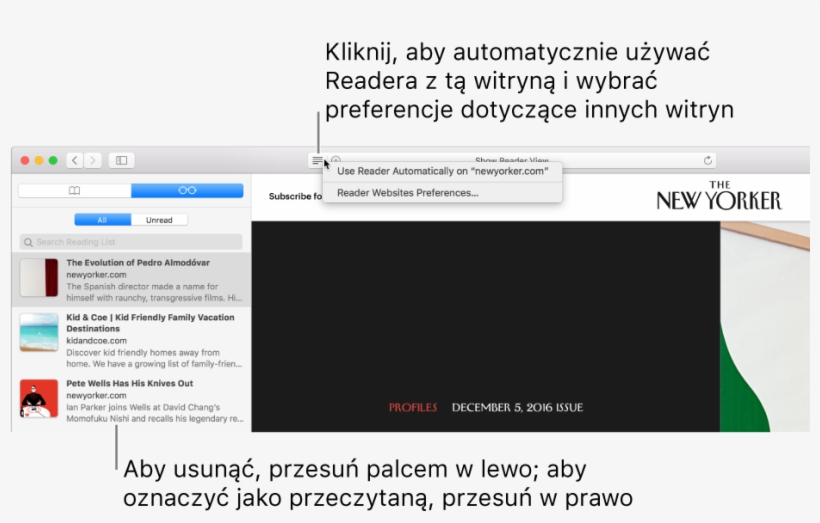
Task: Click The New Yorker logo
Action: 719,196
